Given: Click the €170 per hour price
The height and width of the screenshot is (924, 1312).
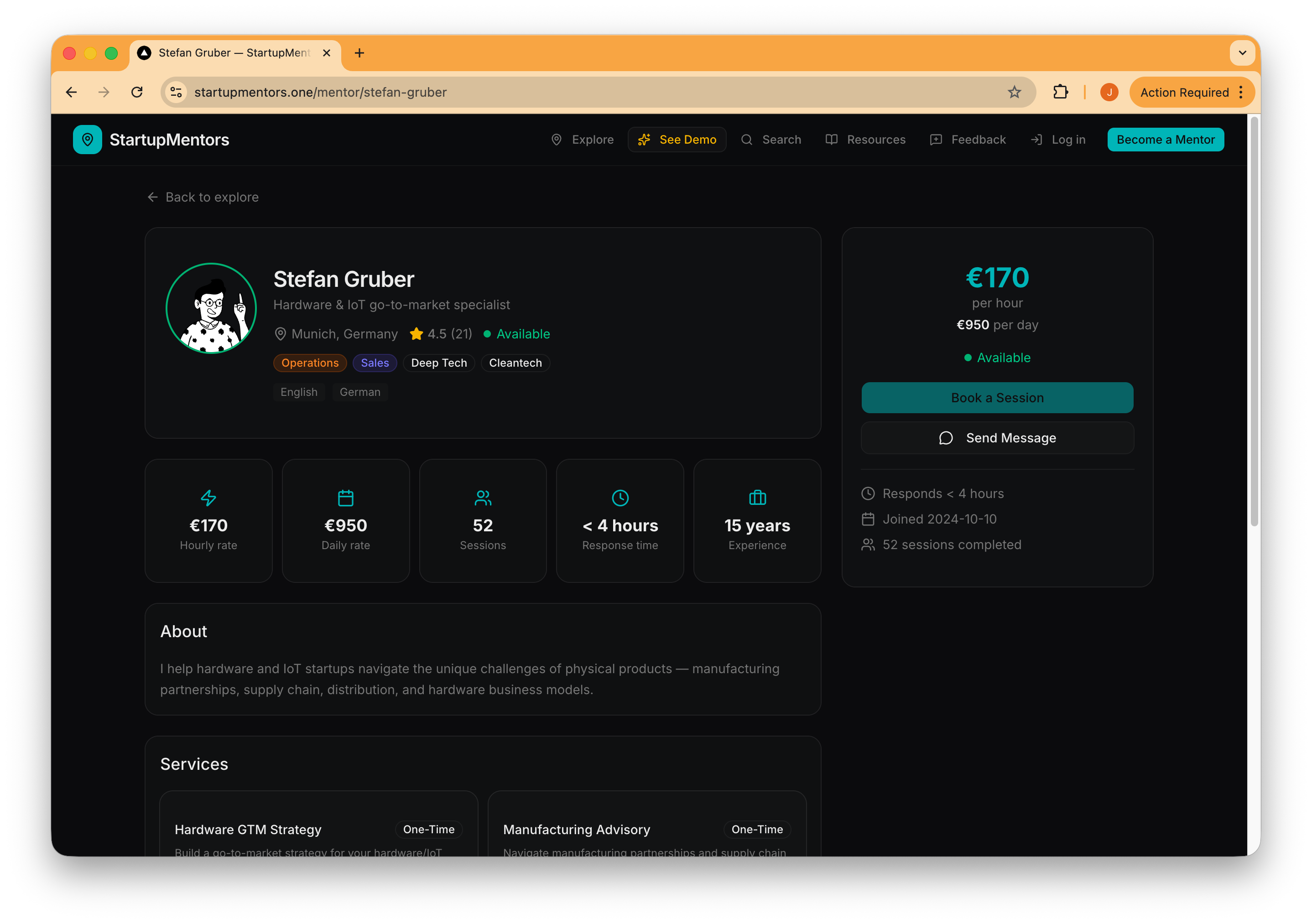Looking at the screenshot, I should coord(997,278).
